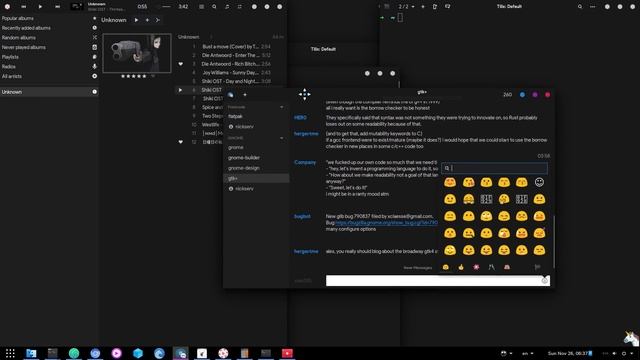Viewport: 640px width, 360px height.
Task: Open the 2 / 2 tab switcher dropdown
Action: pos(406,7)
